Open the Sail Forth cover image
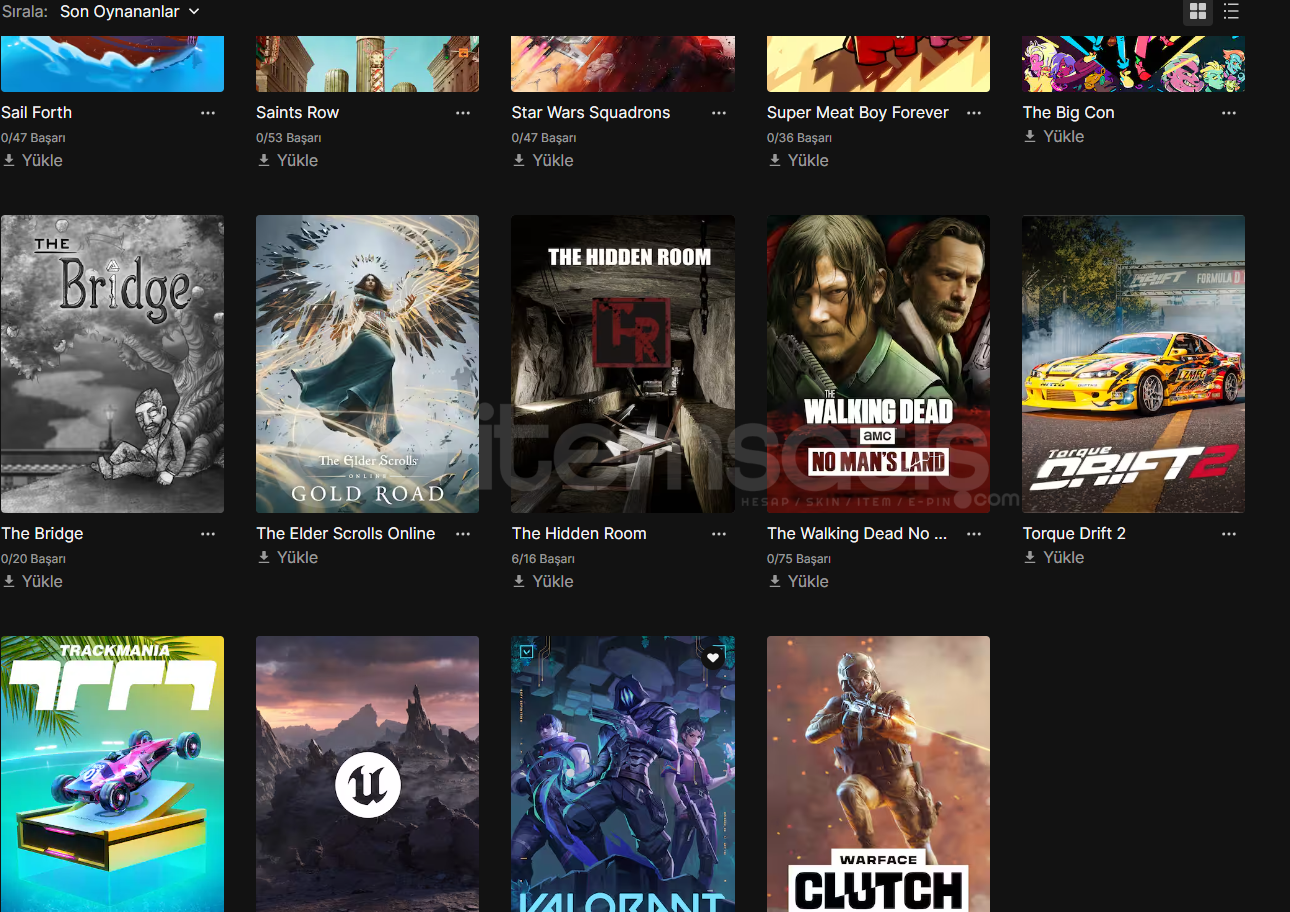 tap(112, 64)
